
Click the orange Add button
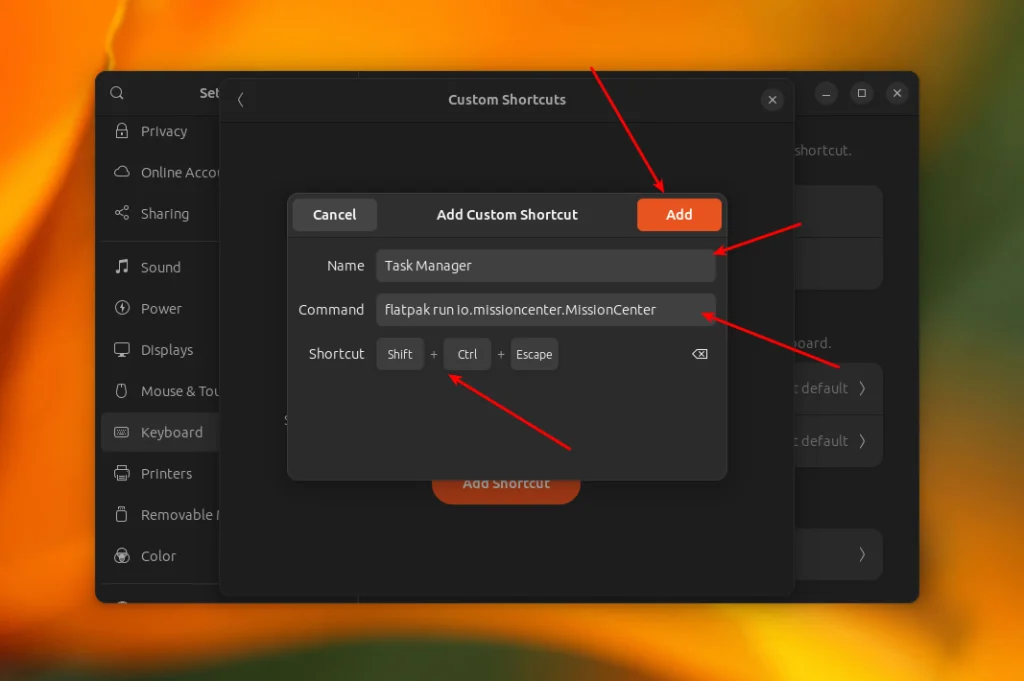pyautogui.click(x=679, y=215)
